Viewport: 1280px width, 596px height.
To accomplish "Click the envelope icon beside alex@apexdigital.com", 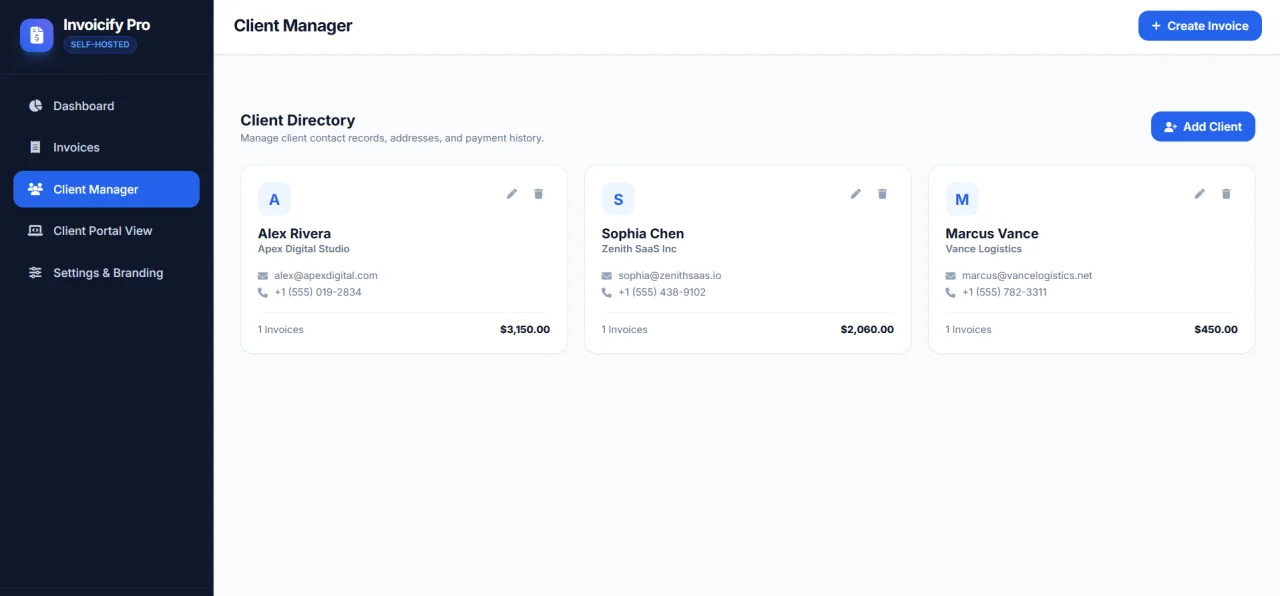I will [x=263, y=276].
